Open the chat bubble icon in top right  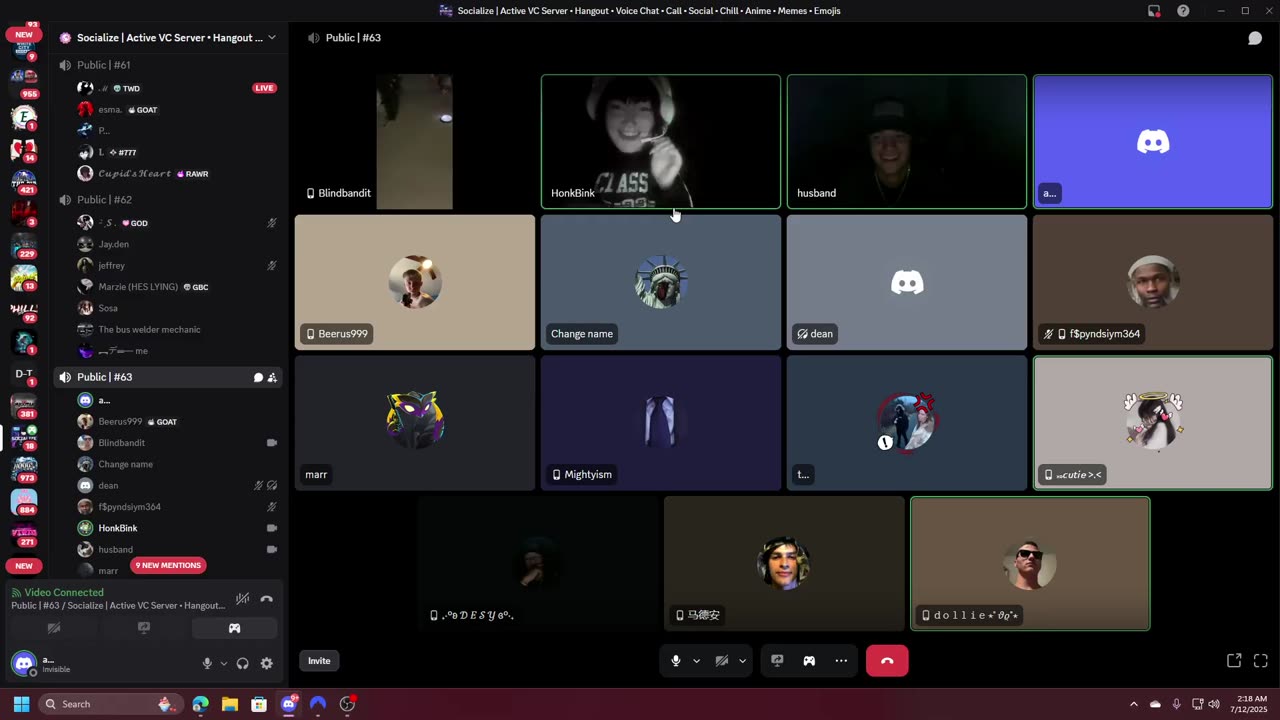(1254, 38)
